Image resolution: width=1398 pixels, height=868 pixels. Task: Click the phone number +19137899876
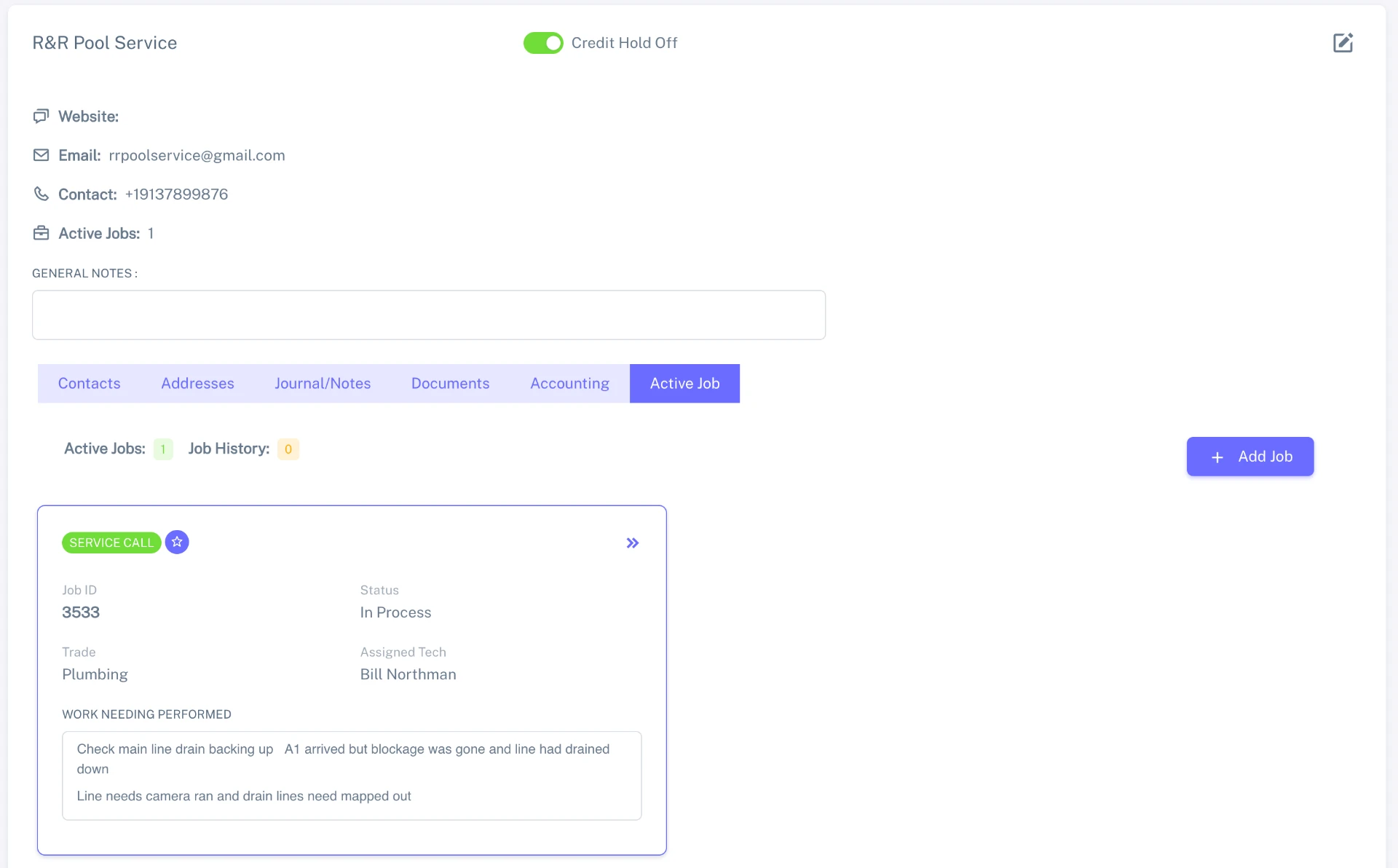click(x=176, y=194)
